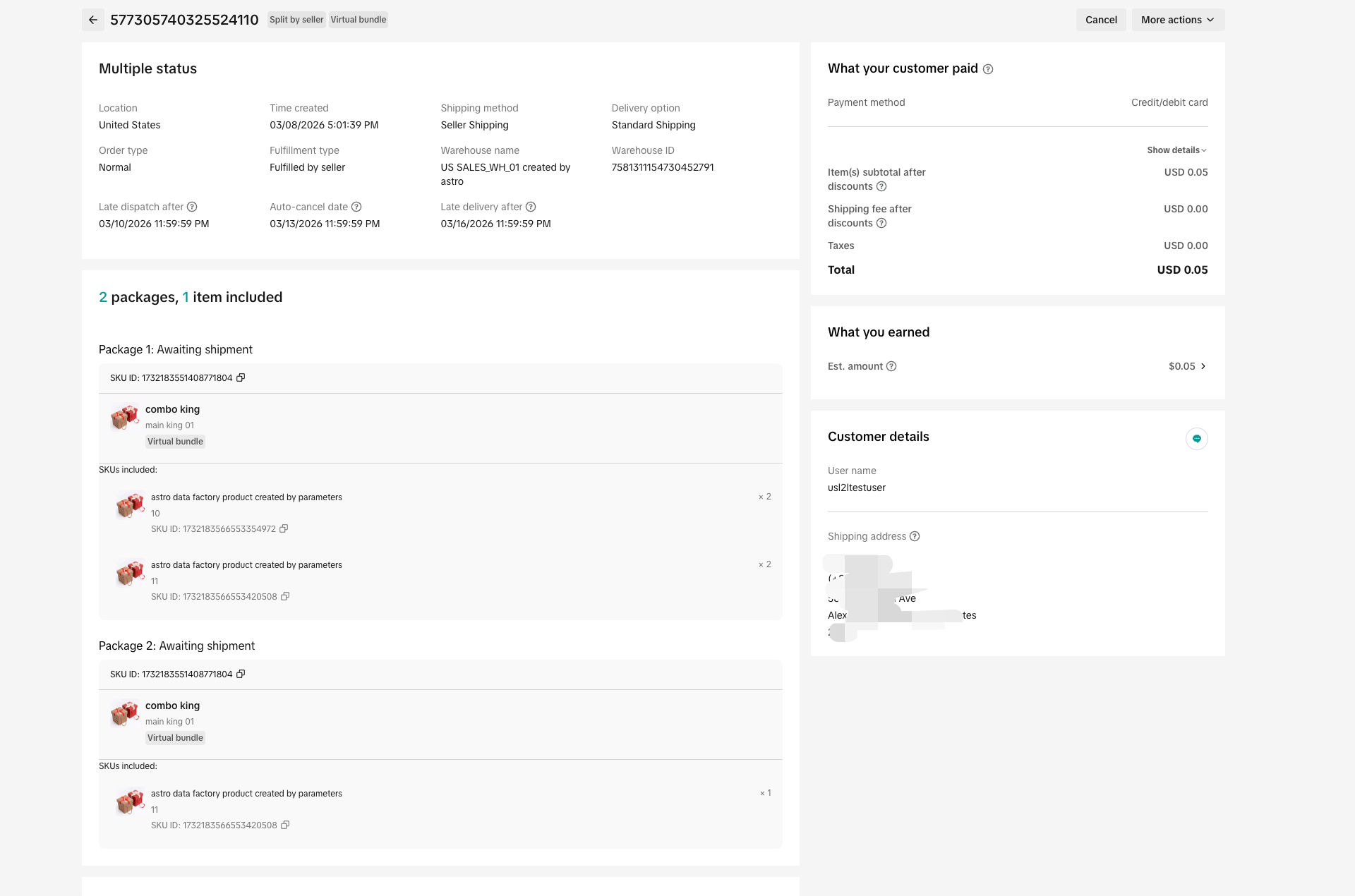
Task: Click the Virtual bundle tag in the header
Action: [358, 20]
